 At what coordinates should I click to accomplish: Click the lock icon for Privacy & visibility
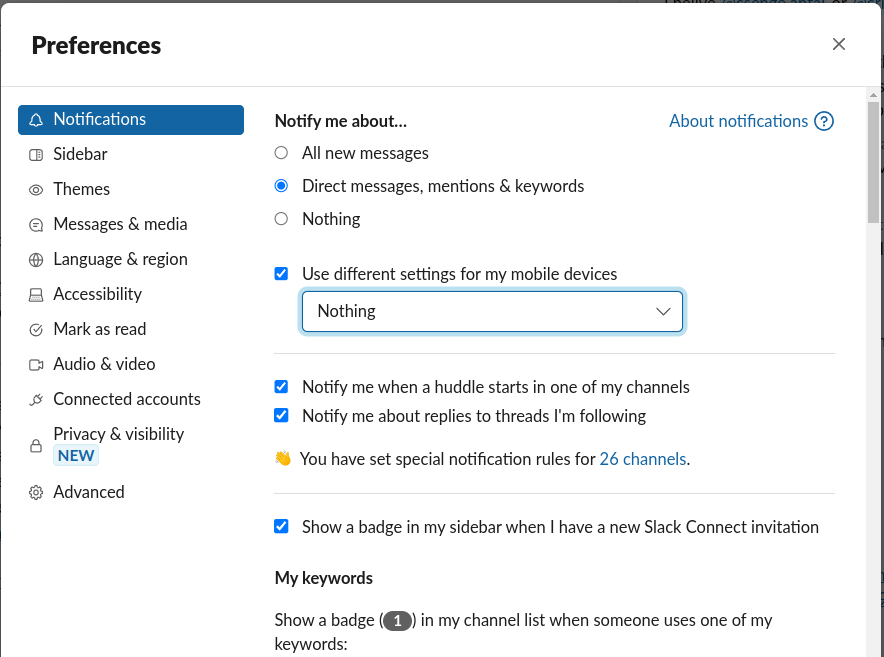point(36,446)
